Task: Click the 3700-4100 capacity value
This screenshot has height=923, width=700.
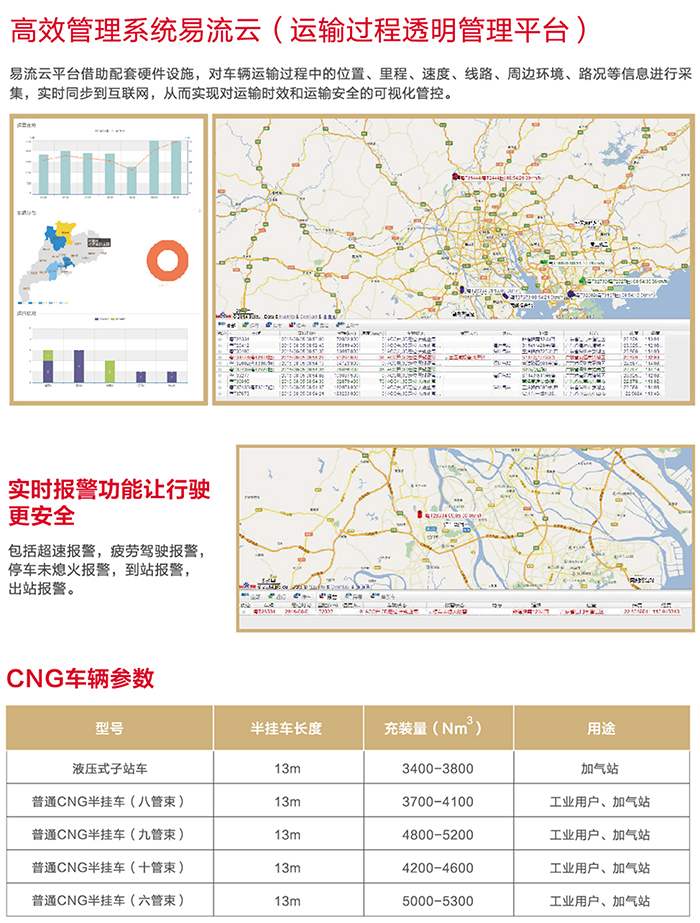Action: 438,801
